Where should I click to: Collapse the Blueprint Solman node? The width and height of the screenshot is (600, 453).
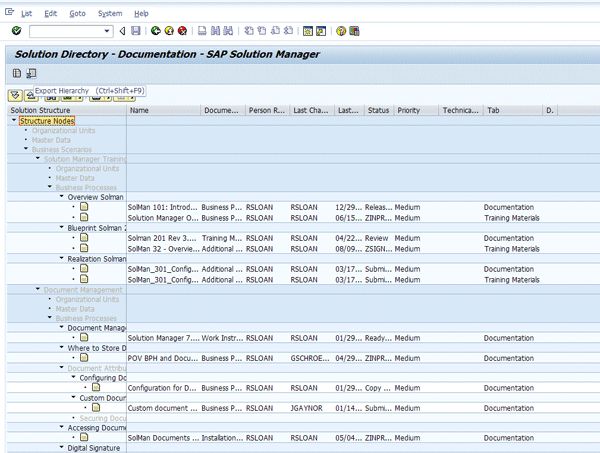62,228
